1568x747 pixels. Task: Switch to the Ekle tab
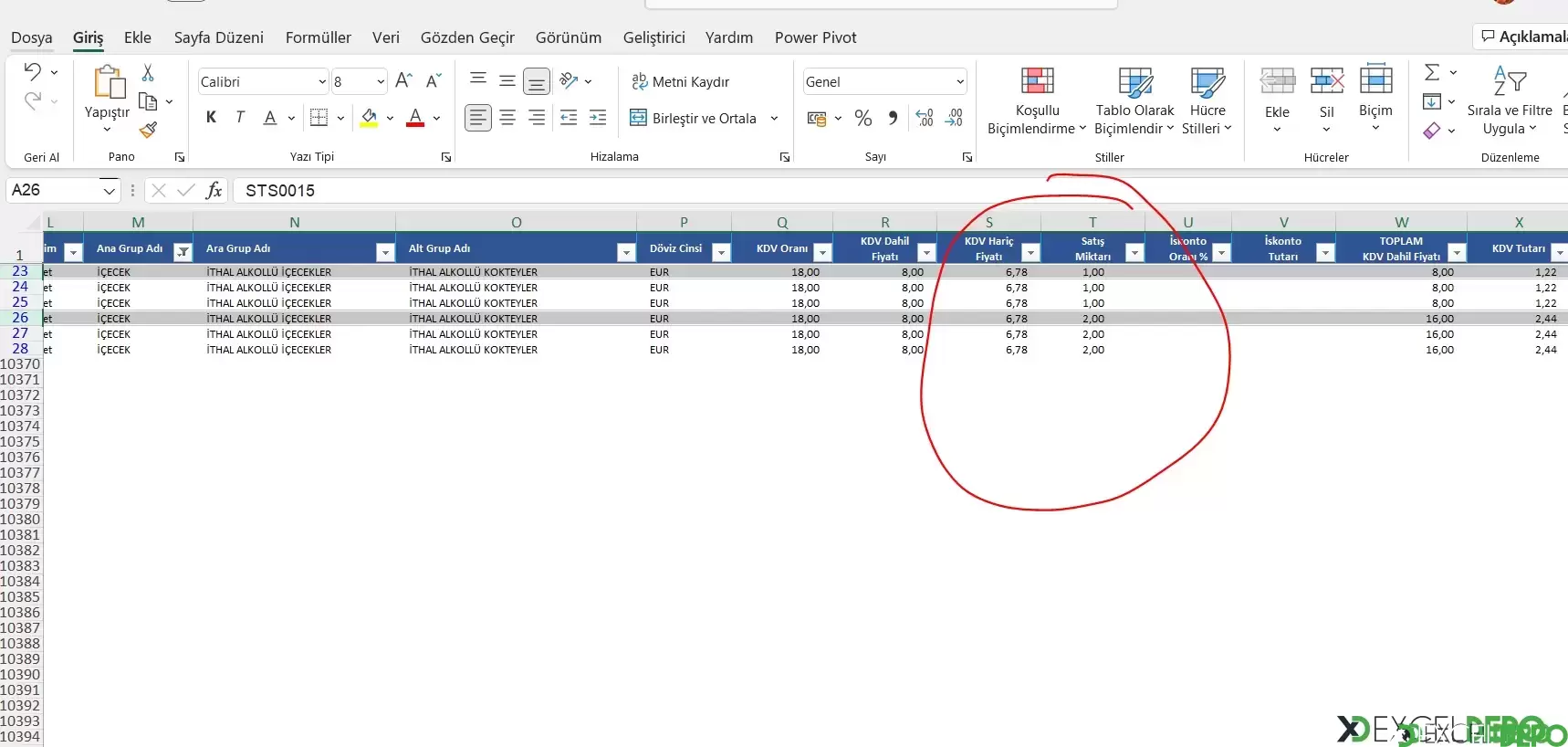[138, 37]
